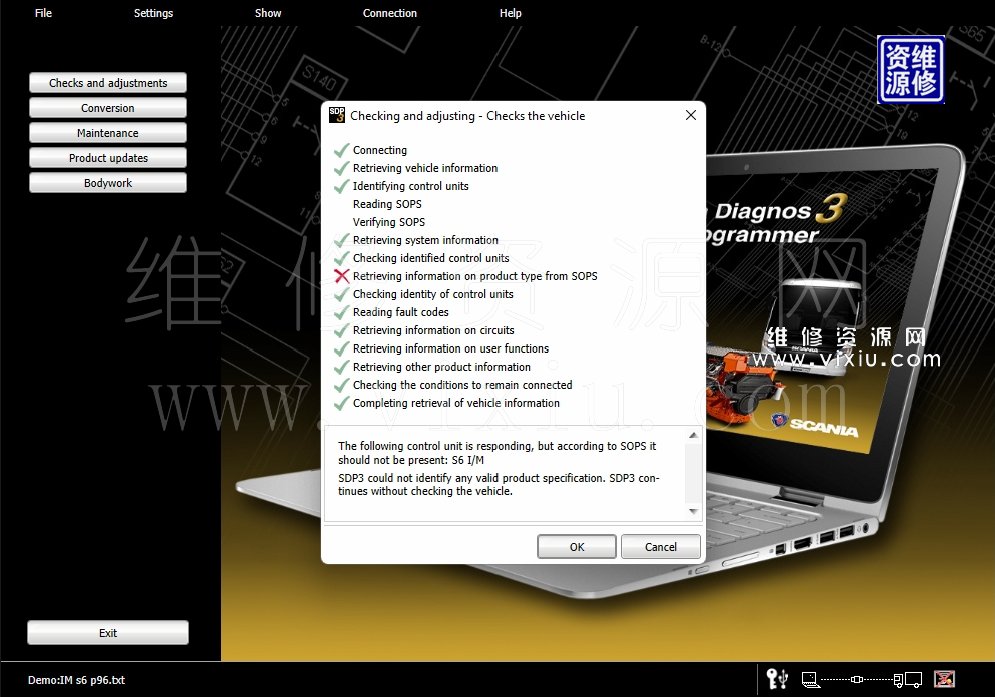Click the Exit button
The height and width of the screenshot is (697, 995).
coord(108,633)
